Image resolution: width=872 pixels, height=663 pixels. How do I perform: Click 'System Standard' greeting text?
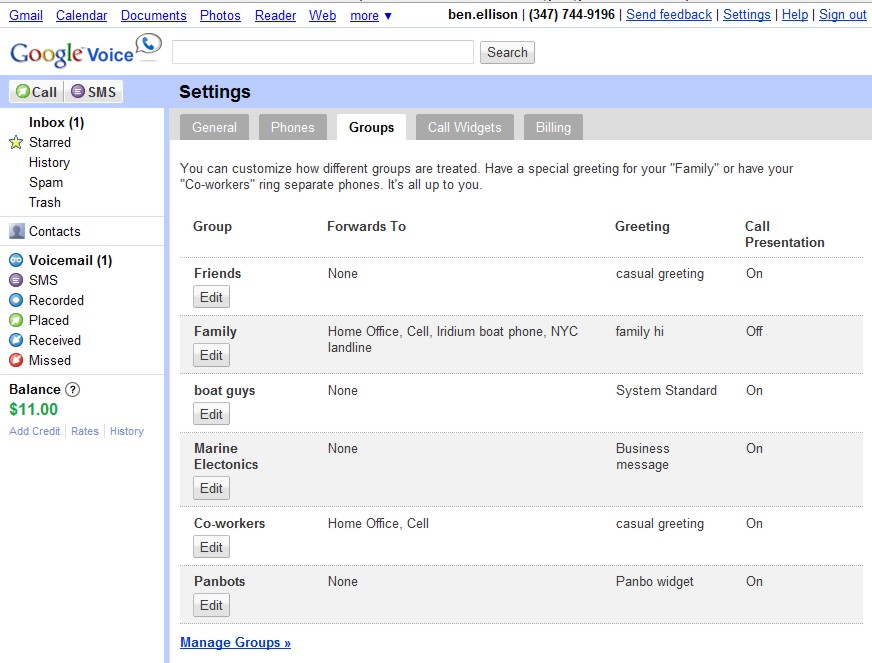pyautogui.click(x=666, y=390)
